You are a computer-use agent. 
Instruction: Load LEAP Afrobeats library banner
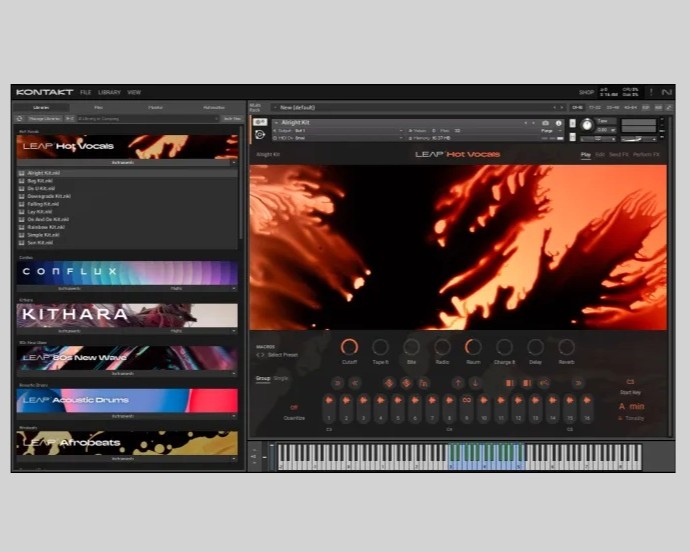click(x=127, y=442)
